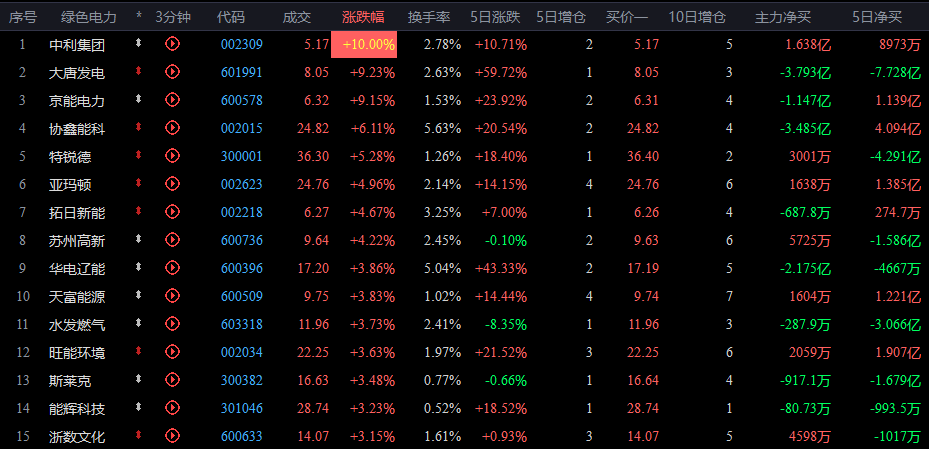Click the red marker icon beside 亚玛顿
The height and width of the screenshot is (449, 929).
pos(139,184)
